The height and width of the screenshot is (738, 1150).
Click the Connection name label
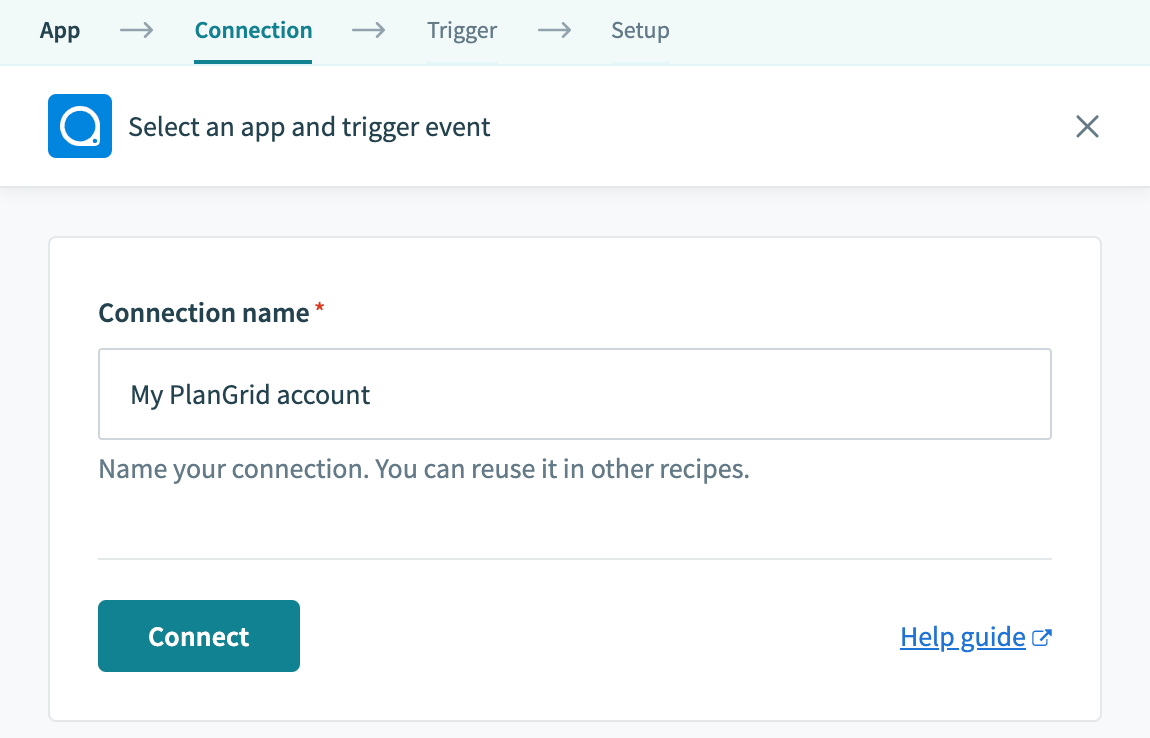(202, 312)
